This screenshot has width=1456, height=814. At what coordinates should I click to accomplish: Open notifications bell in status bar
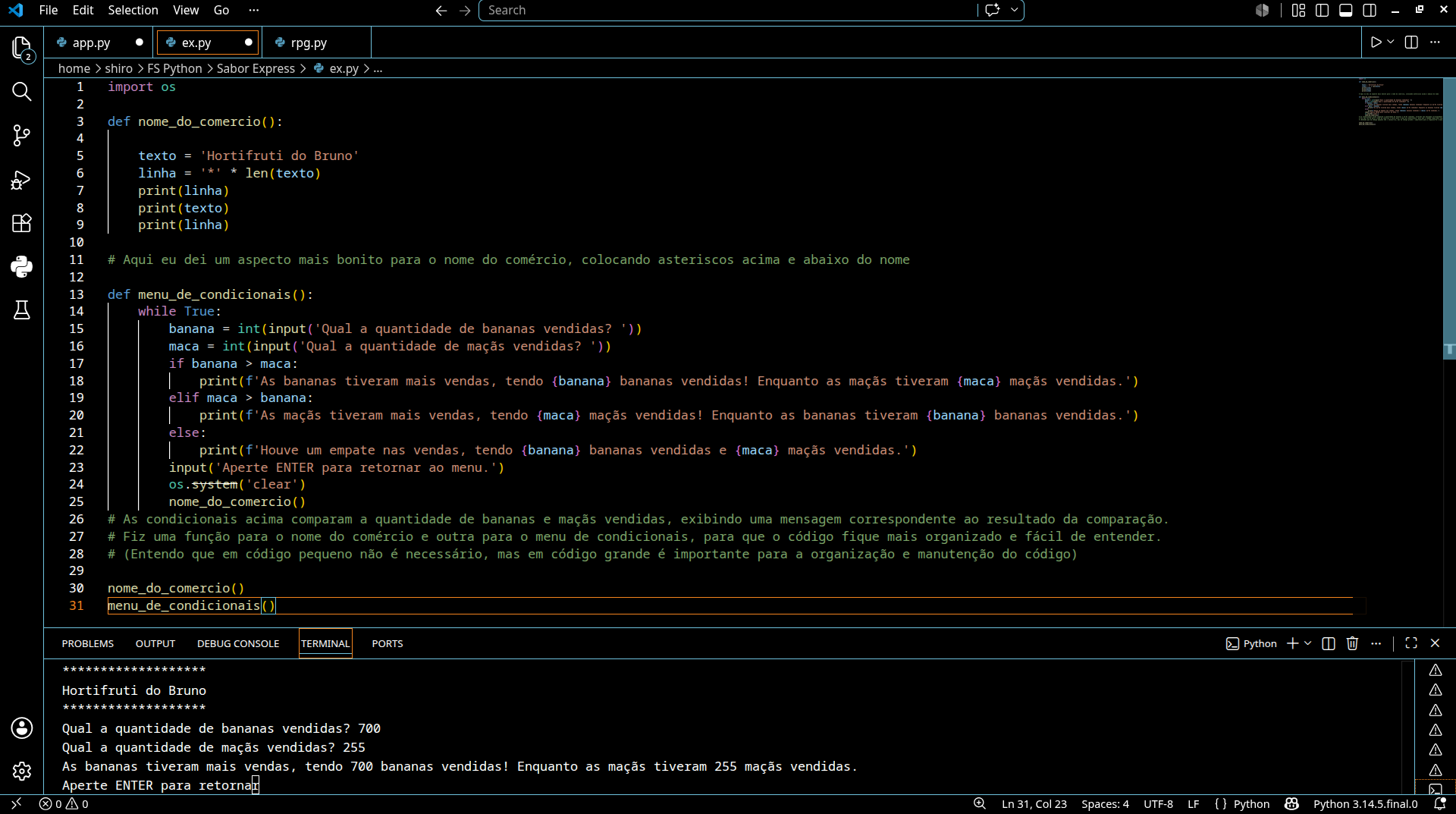[1439, 804]
